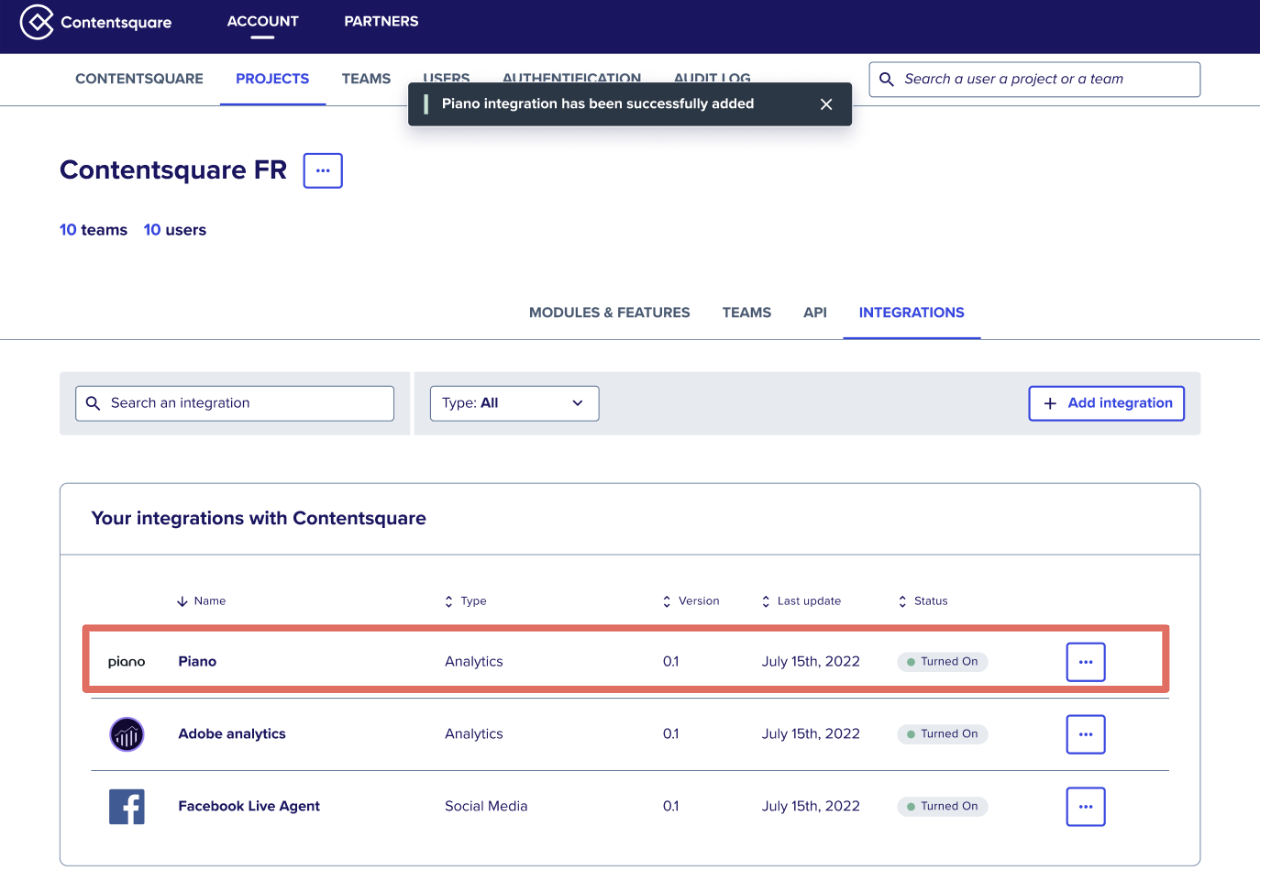Open the 10 teams link
1264x878 pixels.
pyautogui.click(x=94, y=230)
